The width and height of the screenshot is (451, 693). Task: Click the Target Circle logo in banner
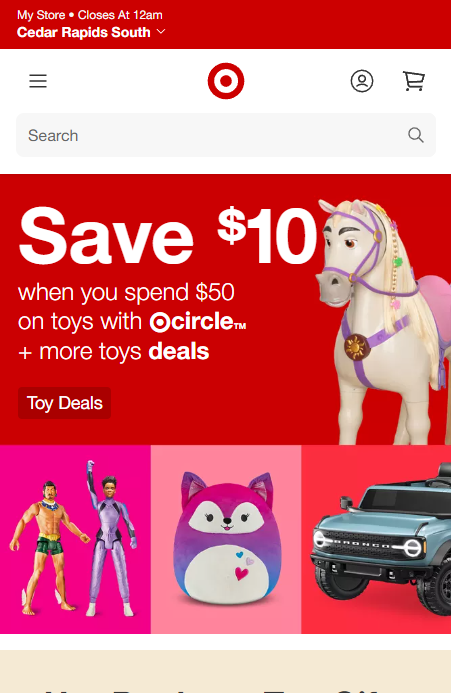(198, 322)
